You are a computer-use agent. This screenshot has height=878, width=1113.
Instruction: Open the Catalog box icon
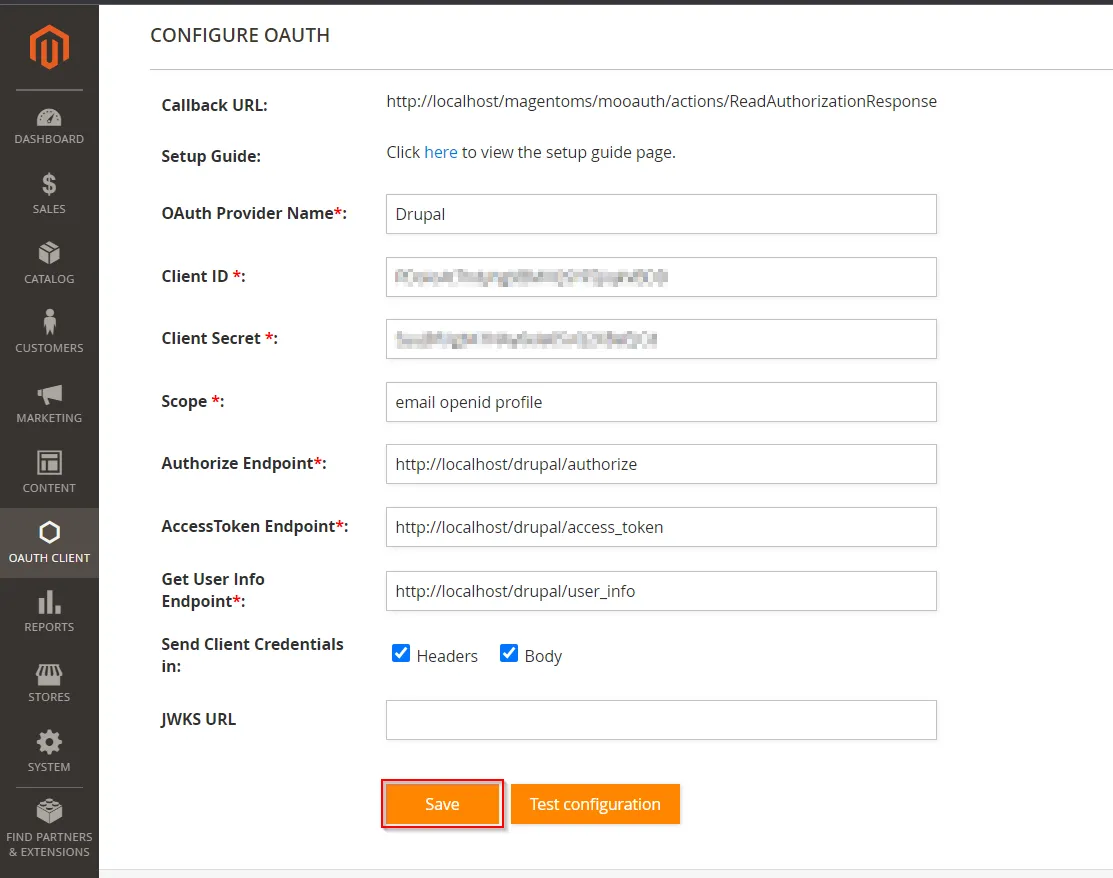[49, 253]
